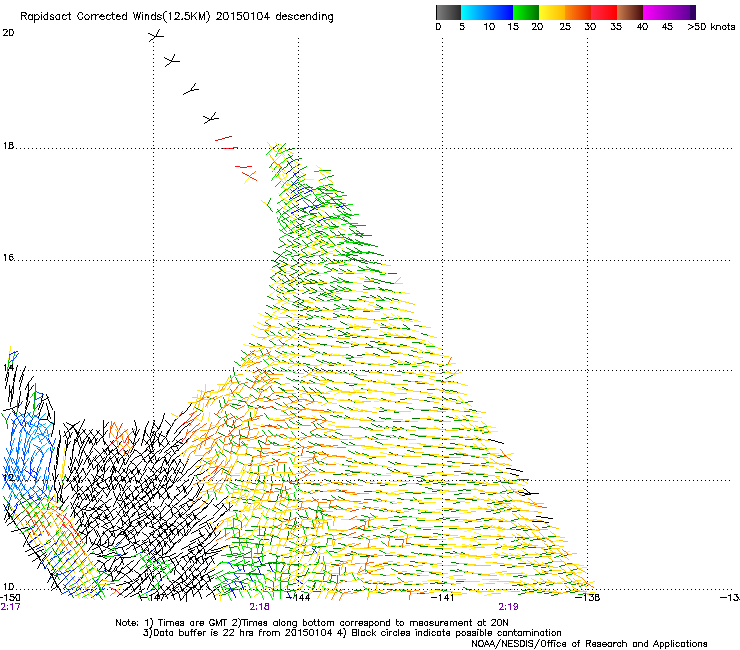Click the longitude label '-141' on bottom axis
Screen dimensions: 740x650
(x=443, y=598)
